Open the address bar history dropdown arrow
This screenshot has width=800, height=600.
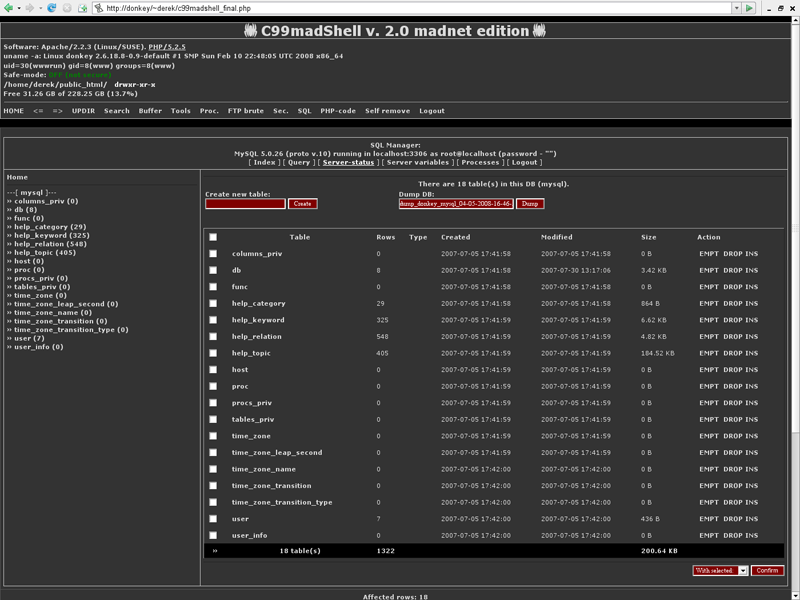coord(736,8)
